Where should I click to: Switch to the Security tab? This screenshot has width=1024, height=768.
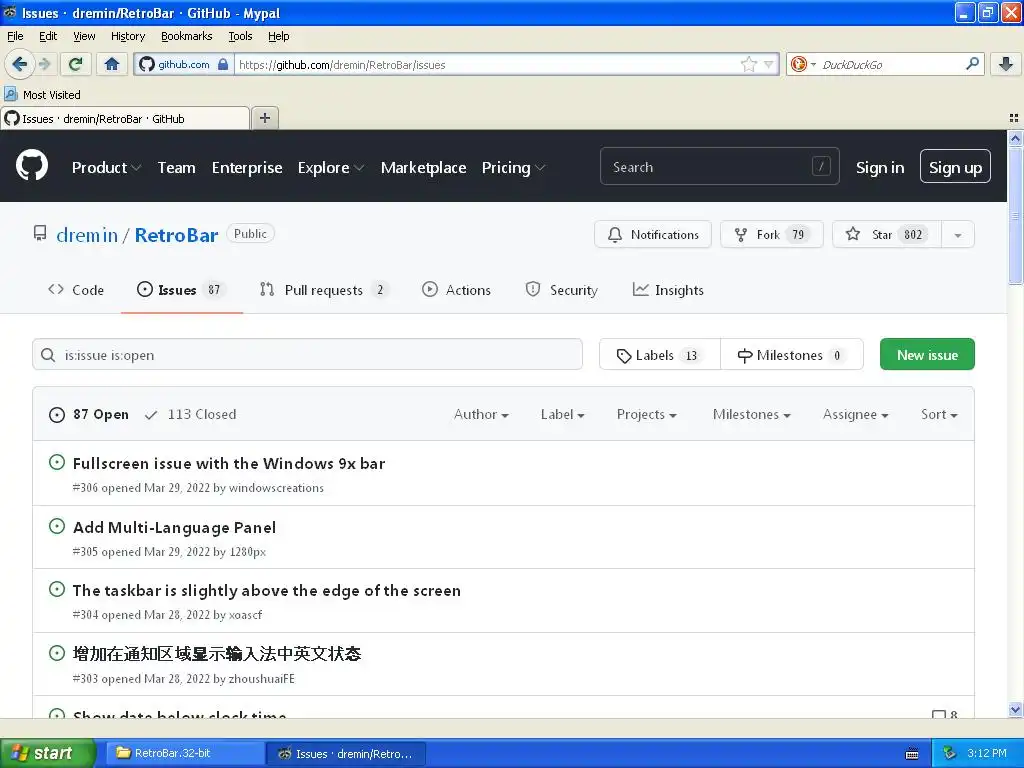562,290
